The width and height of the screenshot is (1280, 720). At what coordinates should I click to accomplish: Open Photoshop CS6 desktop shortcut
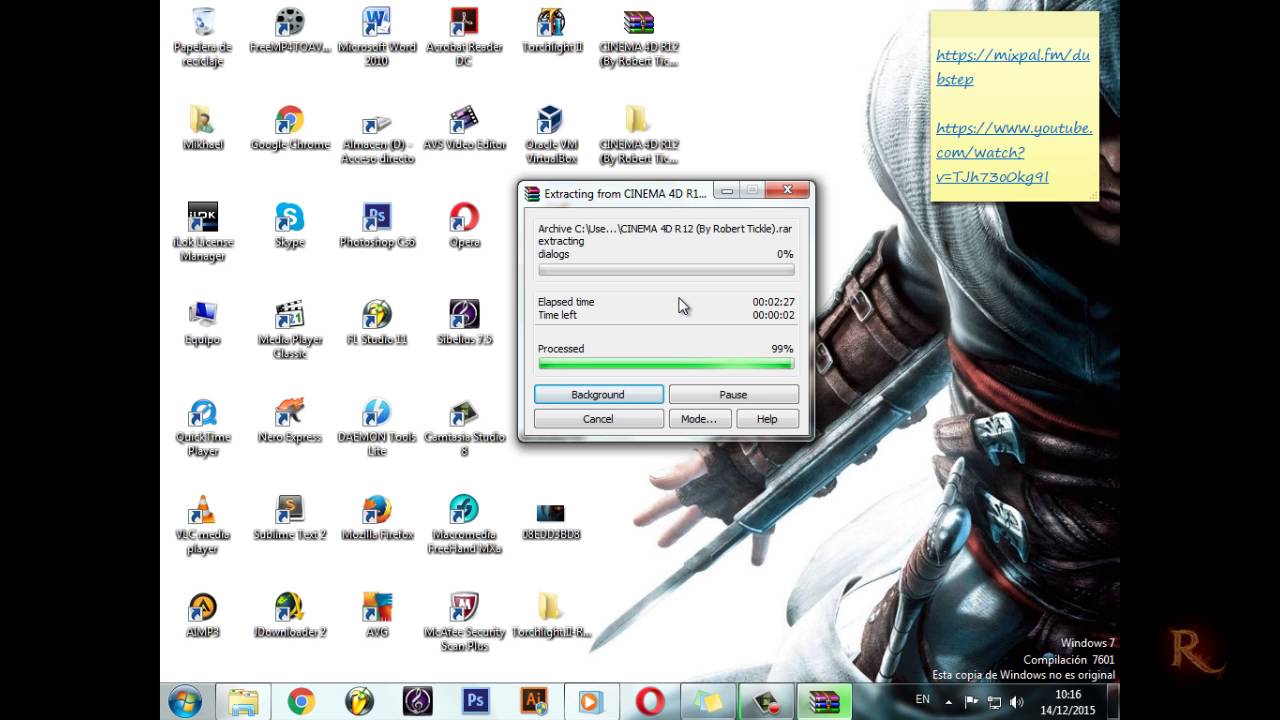click(377, 226)
